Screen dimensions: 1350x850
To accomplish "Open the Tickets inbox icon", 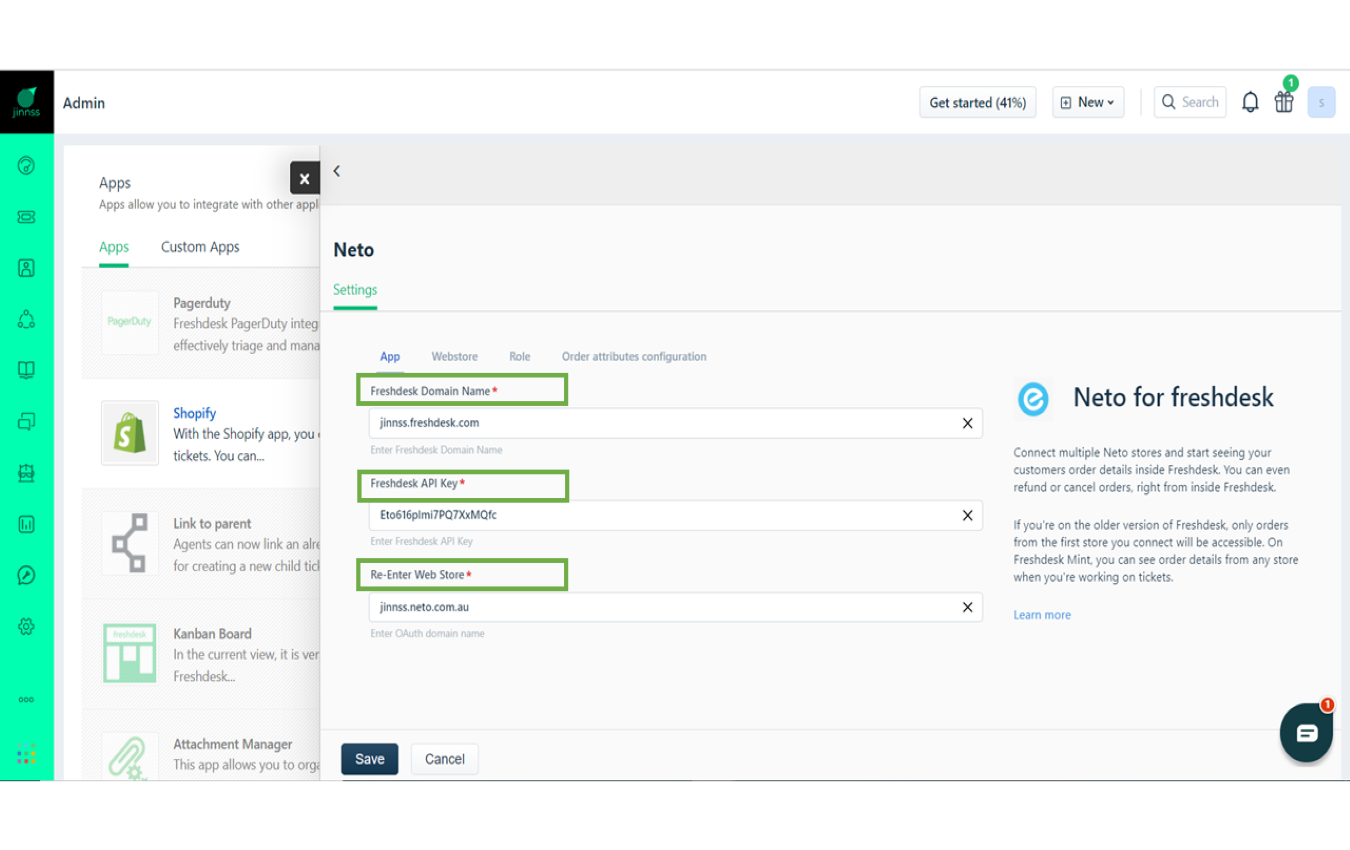I will 25,217.
